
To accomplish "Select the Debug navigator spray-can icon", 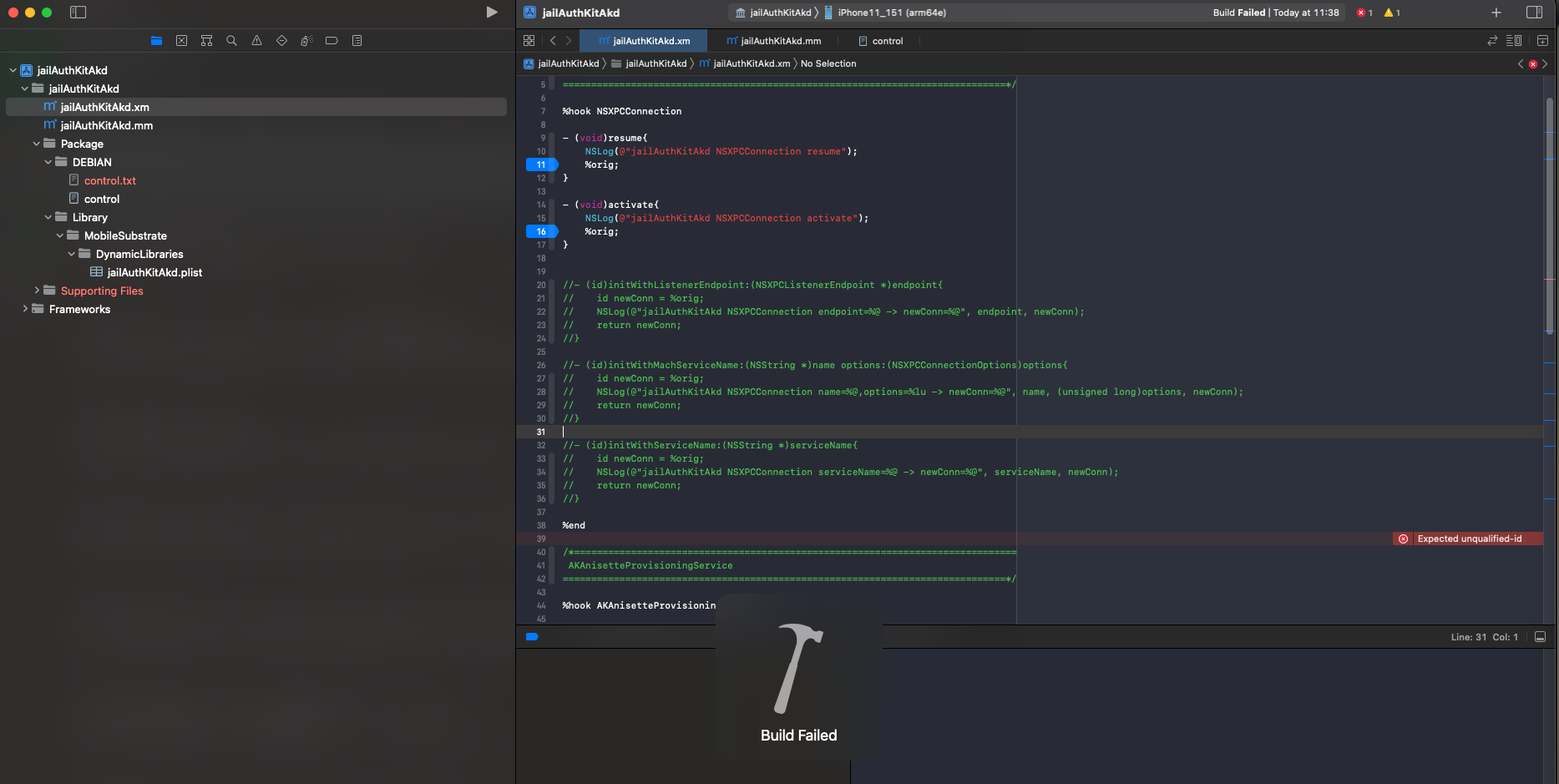I will (x=306, y=40).
